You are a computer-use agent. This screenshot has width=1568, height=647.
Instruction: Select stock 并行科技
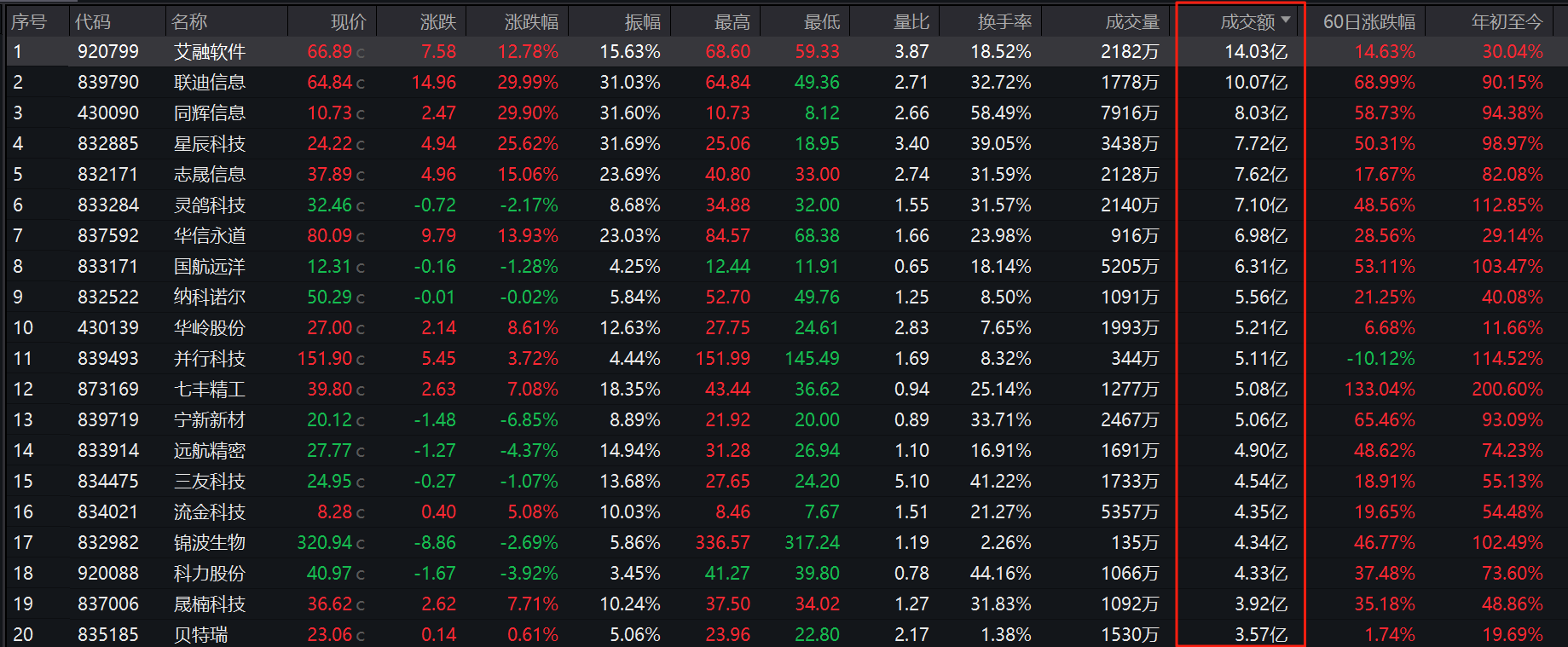click(x=210, y=359)
